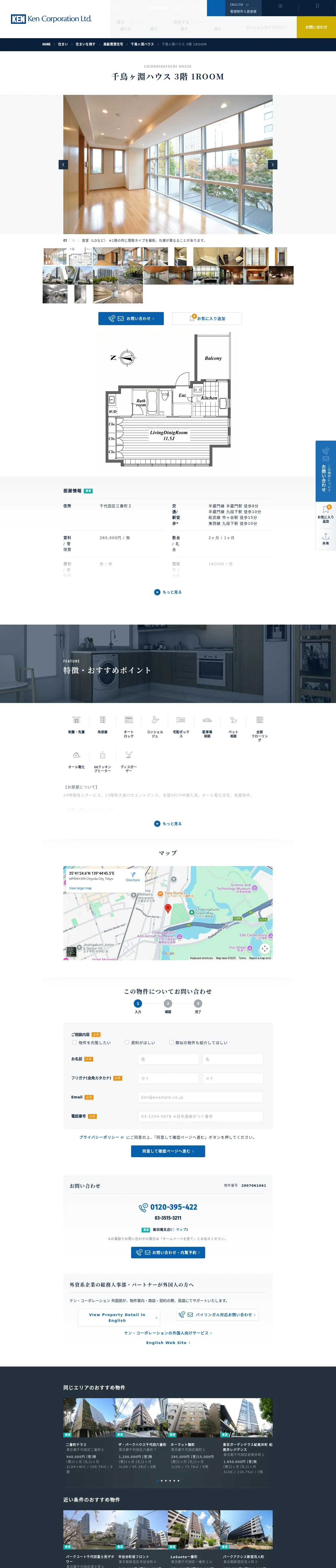Click the ペット相談 pet icon
This screenshot has width=336, height=1568.
(234, 719)
